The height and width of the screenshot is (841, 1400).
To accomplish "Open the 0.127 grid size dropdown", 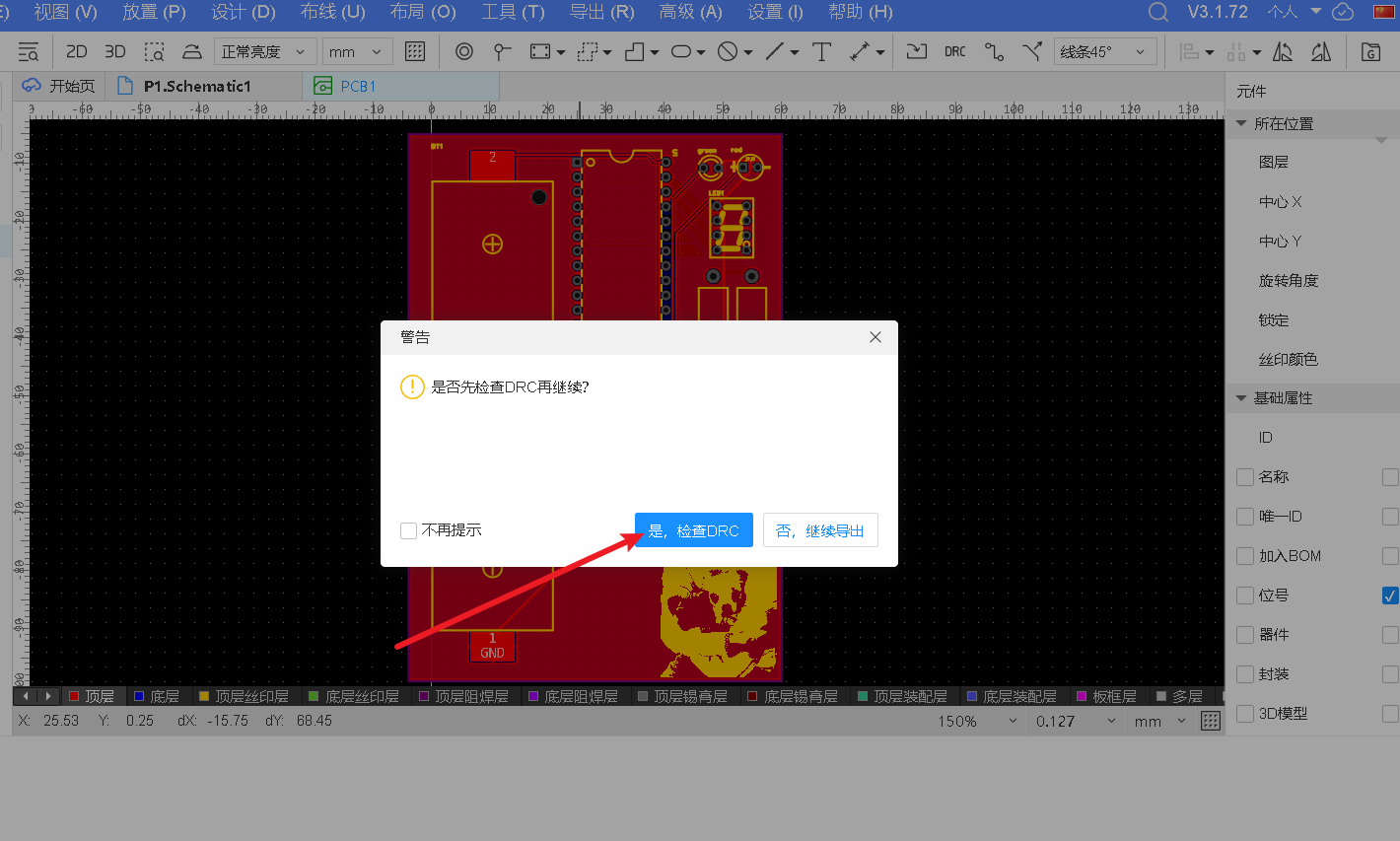I will pos(1076,722).
